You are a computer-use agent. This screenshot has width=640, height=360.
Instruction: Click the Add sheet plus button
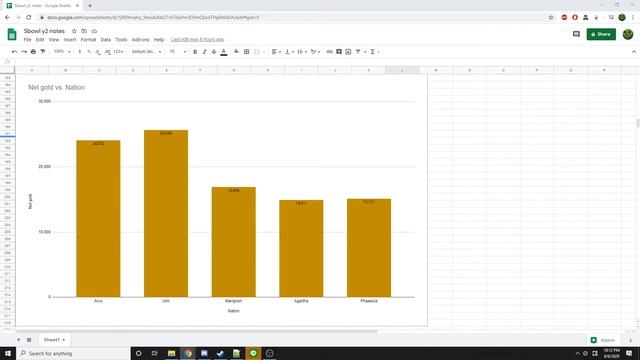[18, 340]
